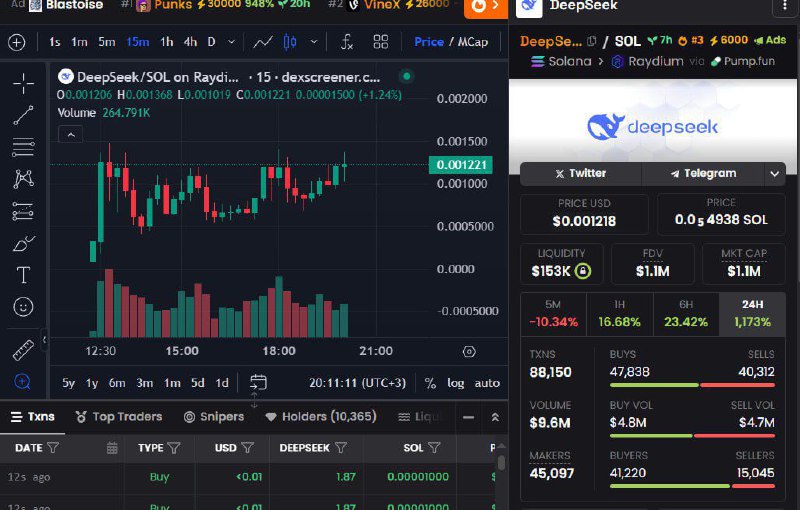Click the orange arrow ad button

point(486,7)
